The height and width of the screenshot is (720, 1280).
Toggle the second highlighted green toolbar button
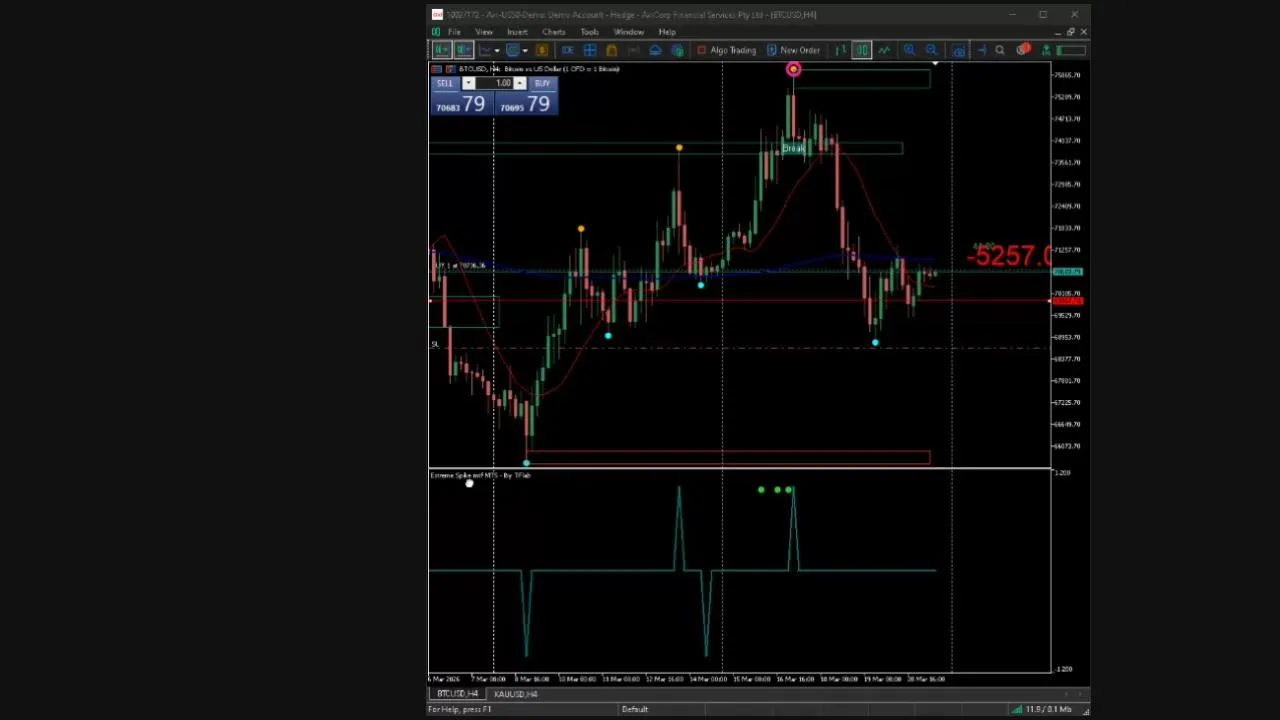tap(463, 50)
